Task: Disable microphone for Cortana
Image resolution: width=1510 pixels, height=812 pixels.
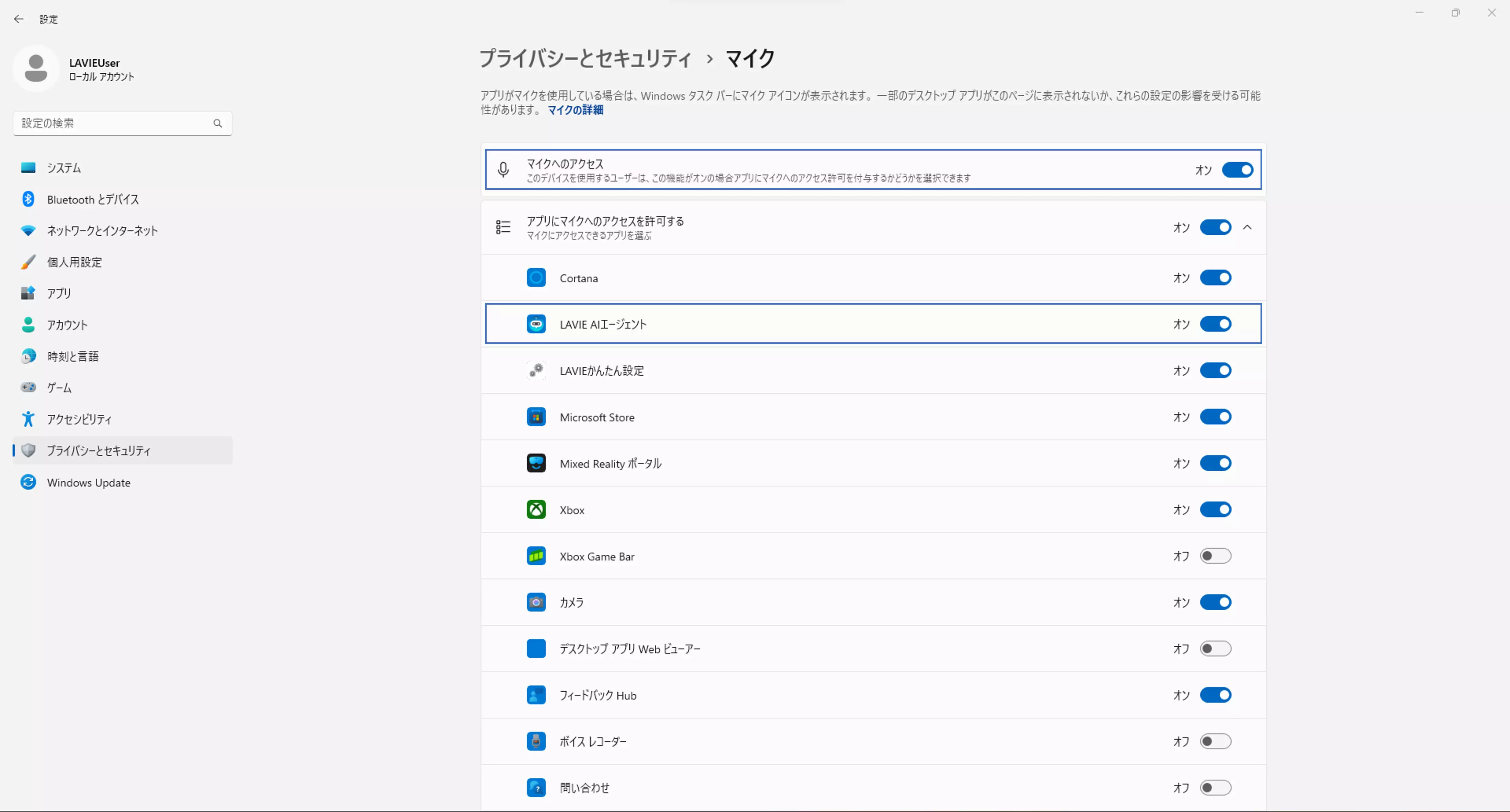Action: (1215, 278)
